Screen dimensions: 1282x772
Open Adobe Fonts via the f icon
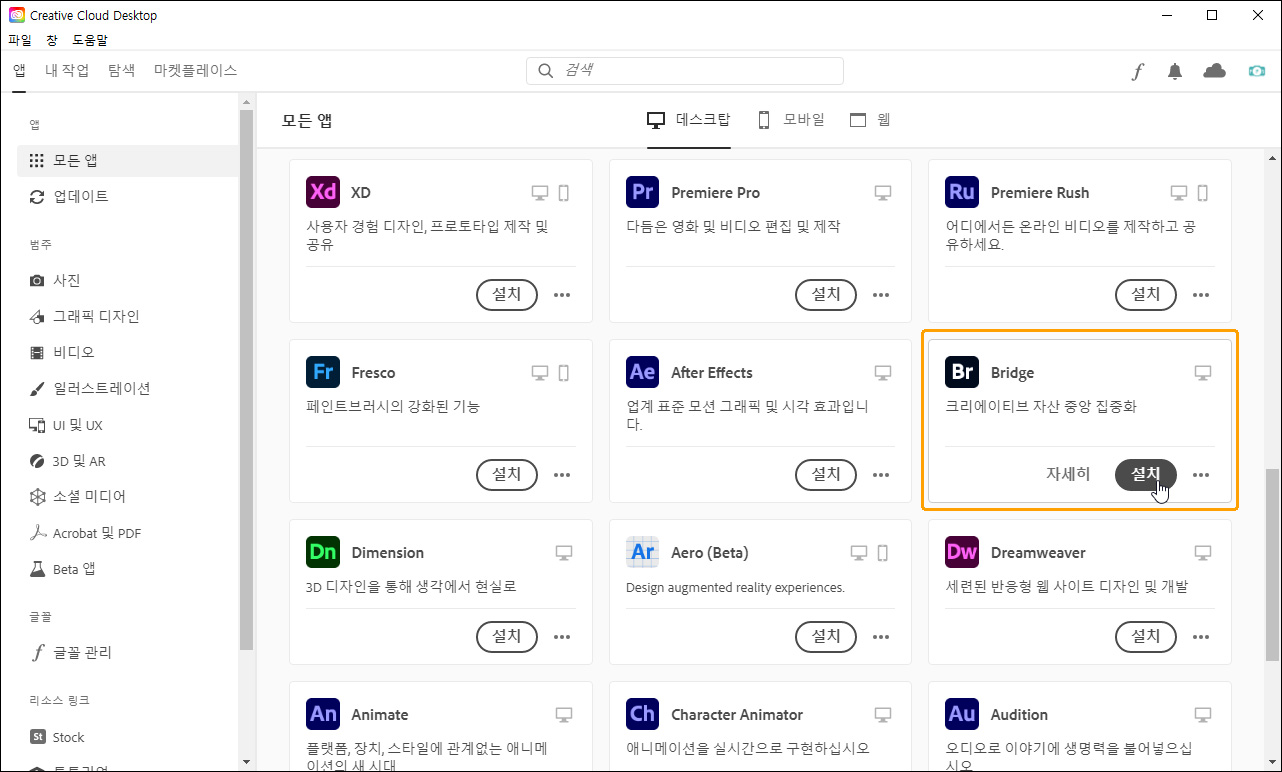1137,70
